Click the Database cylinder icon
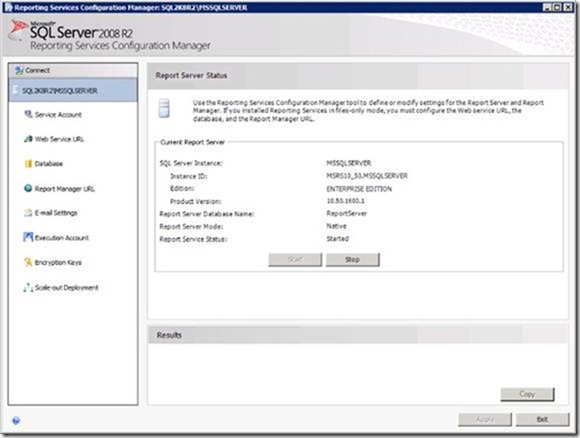Viewport: 580px width, 438px height. tap(28, 163)
